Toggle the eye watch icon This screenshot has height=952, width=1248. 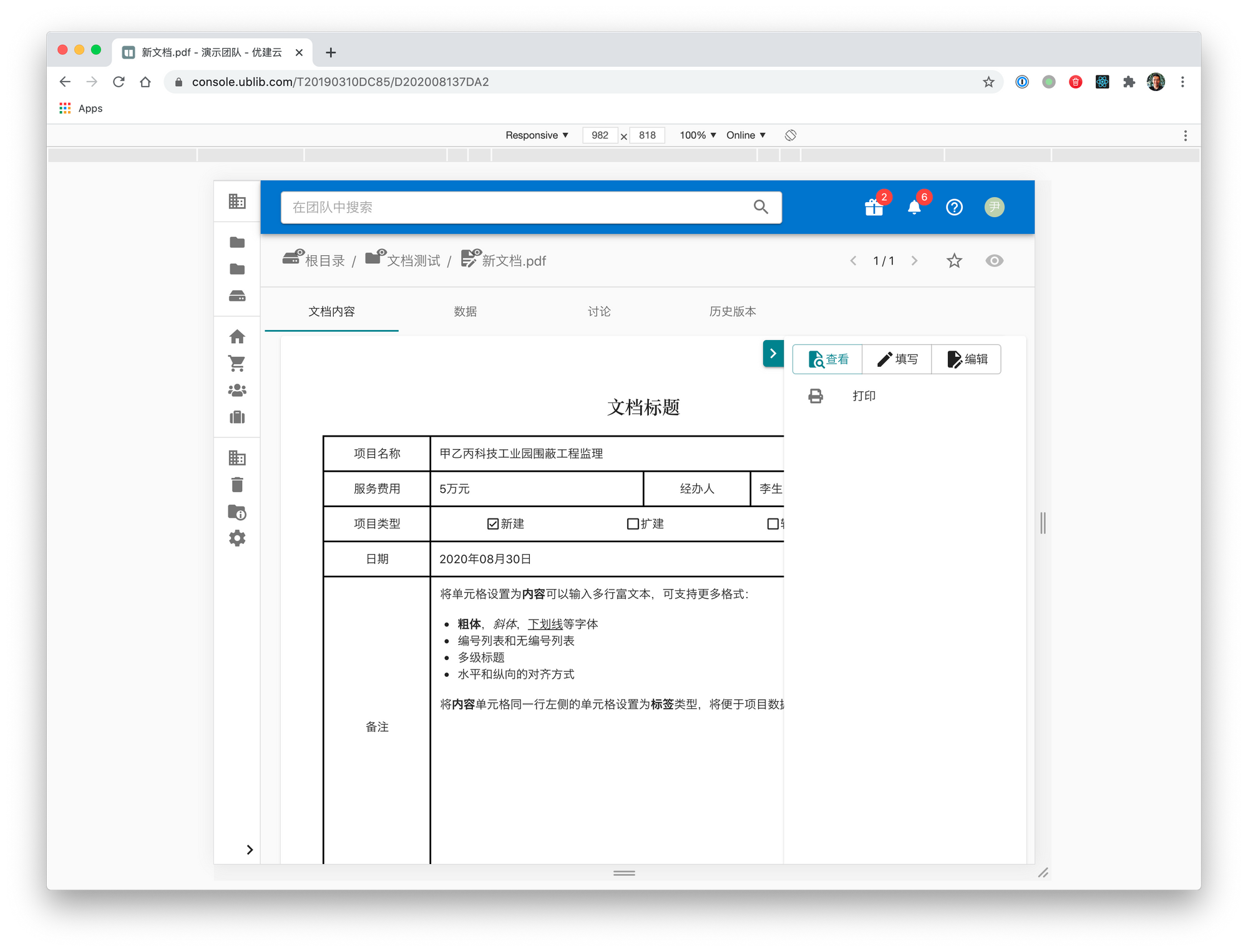994,261
